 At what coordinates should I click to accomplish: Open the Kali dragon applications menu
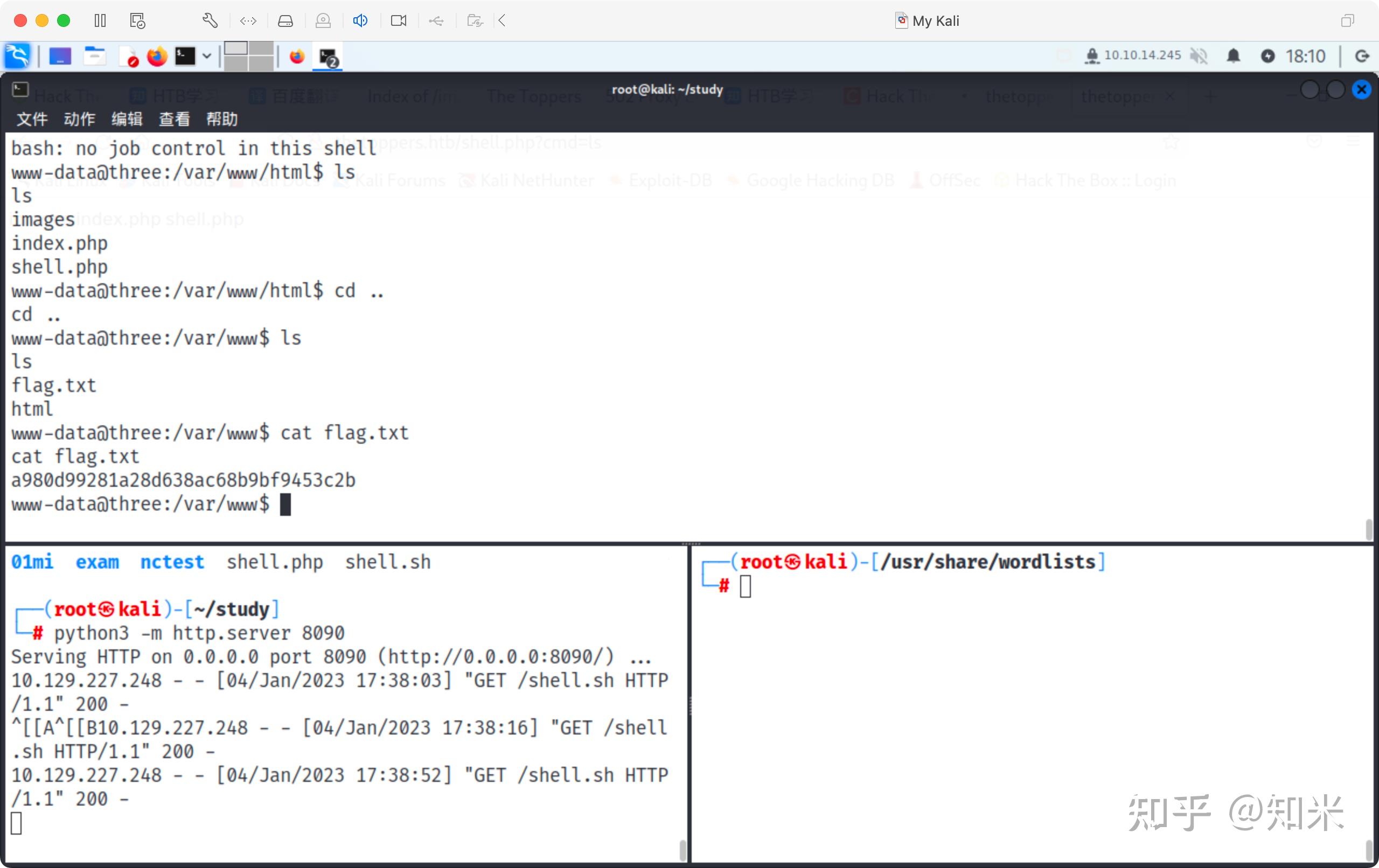(x=17, y=55)
